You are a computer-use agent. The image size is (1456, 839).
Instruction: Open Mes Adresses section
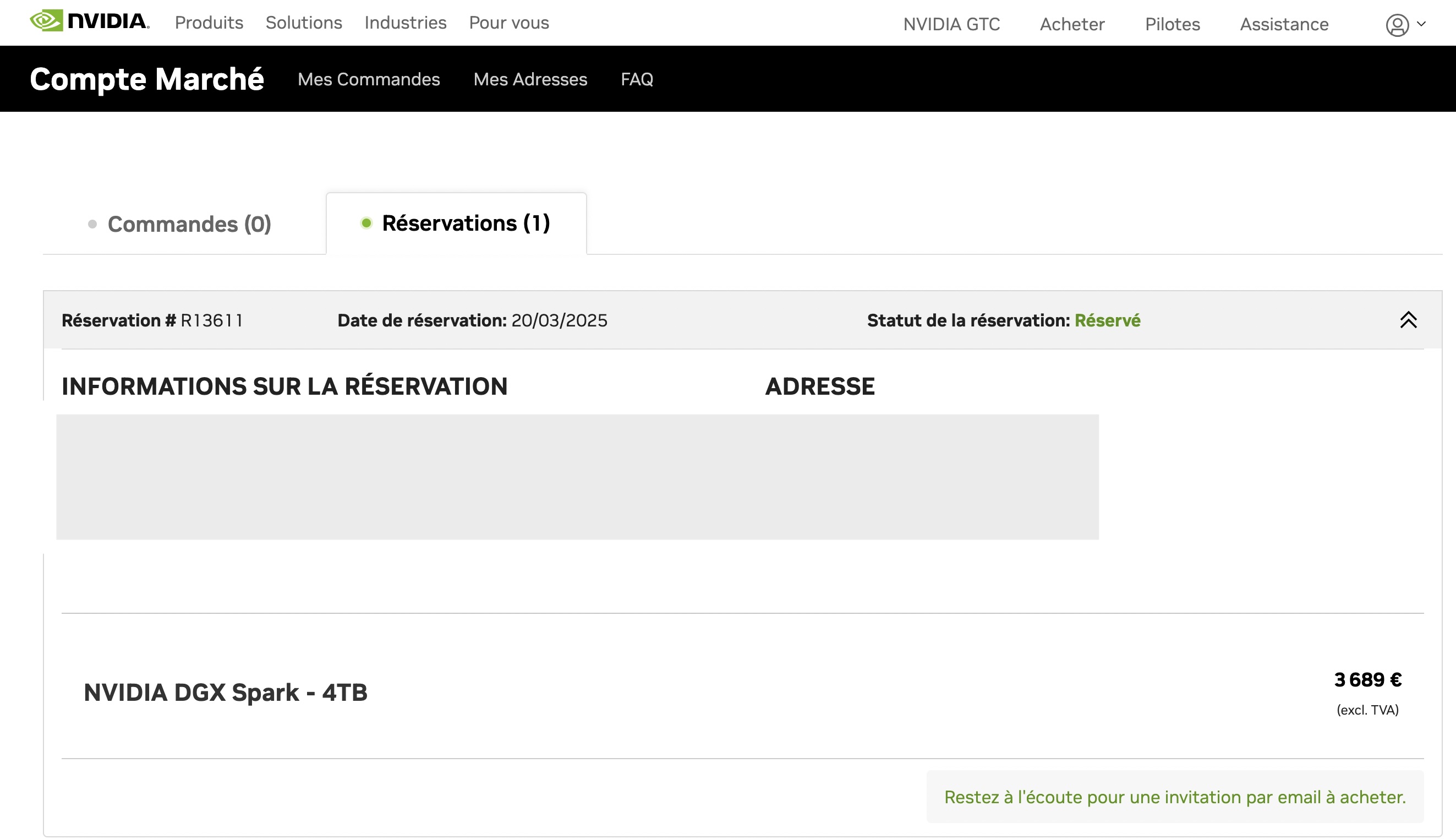(x=530, y=79)
